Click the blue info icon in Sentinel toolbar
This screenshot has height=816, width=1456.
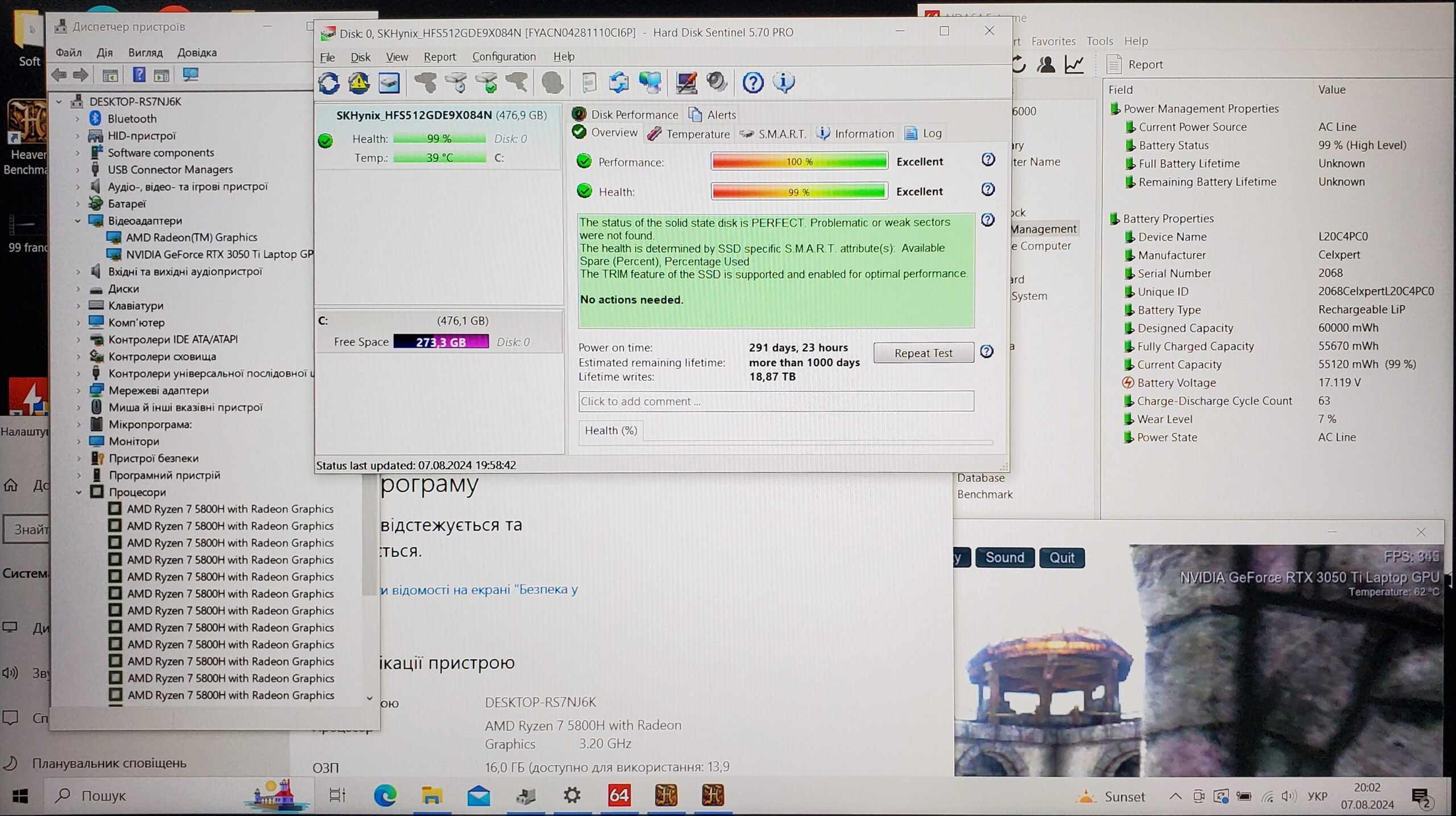pos(783,83)
